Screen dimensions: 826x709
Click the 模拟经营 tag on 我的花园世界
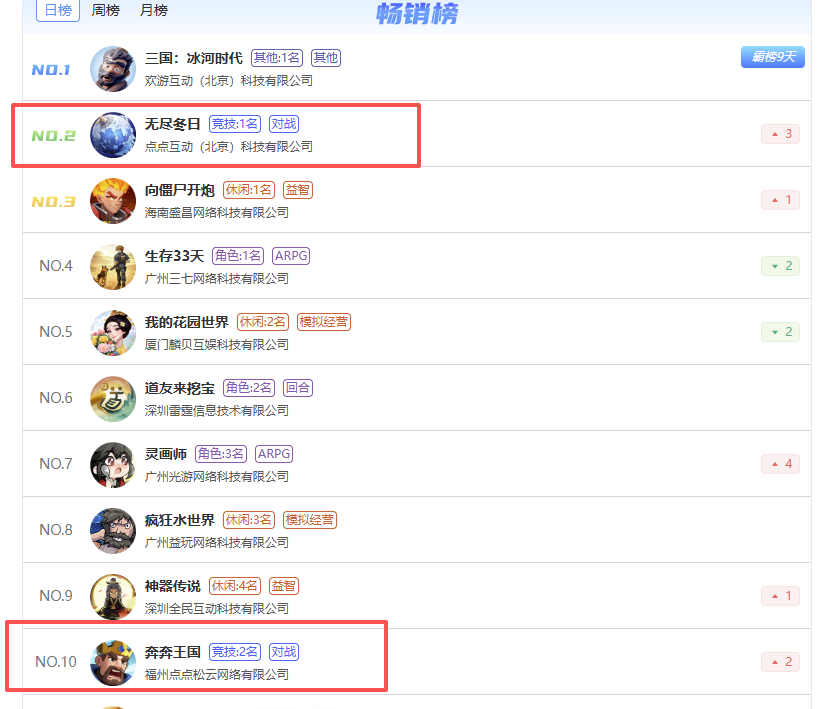pos(324,322)
